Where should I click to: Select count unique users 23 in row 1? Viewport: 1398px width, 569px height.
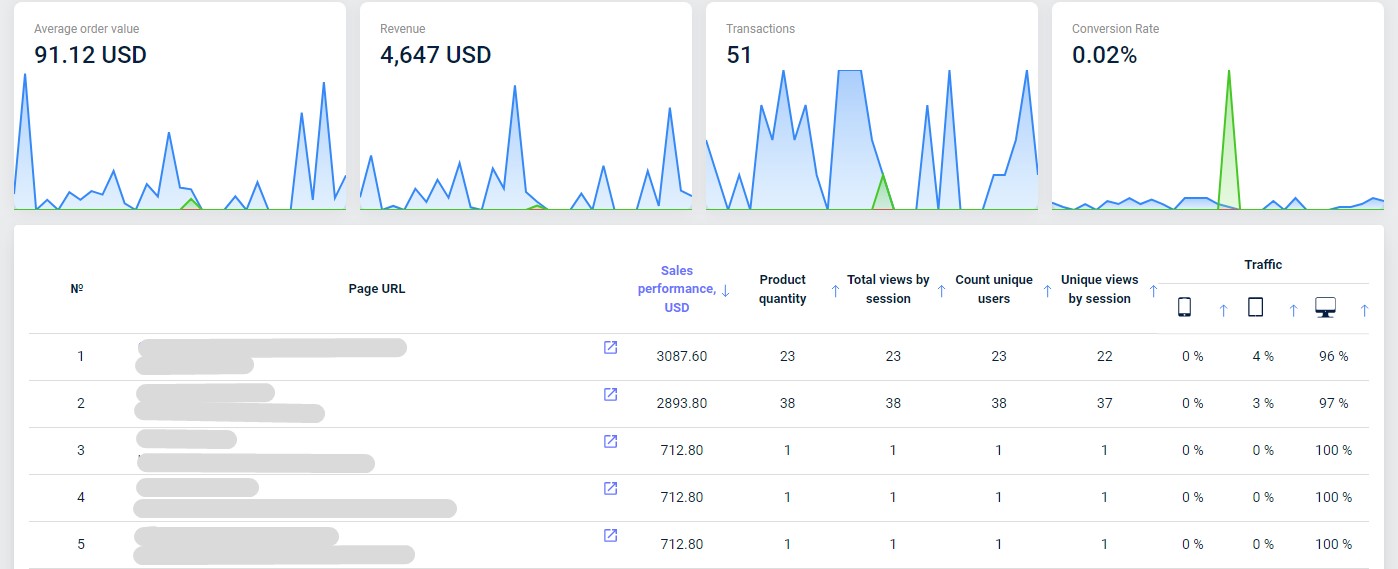pos(998,356)
